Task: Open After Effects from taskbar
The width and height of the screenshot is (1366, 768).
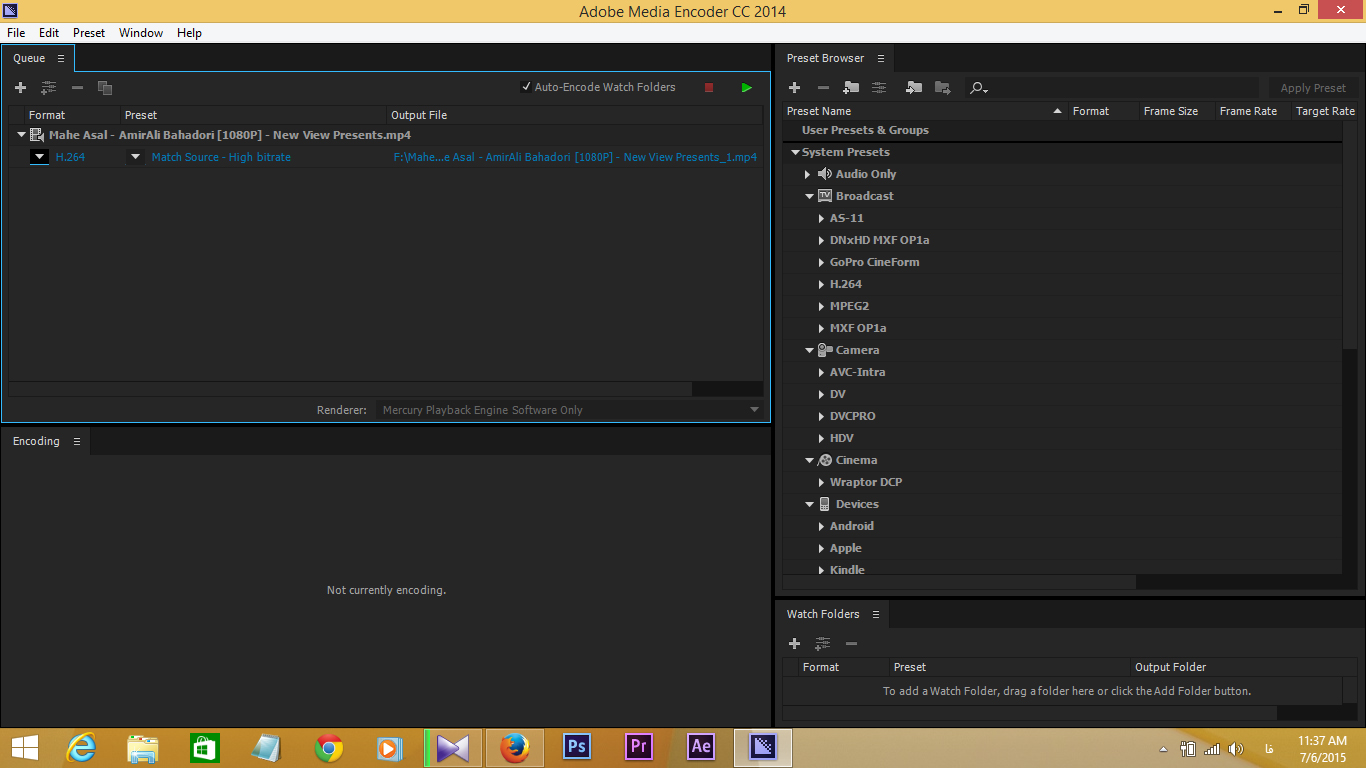Action: point(701,747)
